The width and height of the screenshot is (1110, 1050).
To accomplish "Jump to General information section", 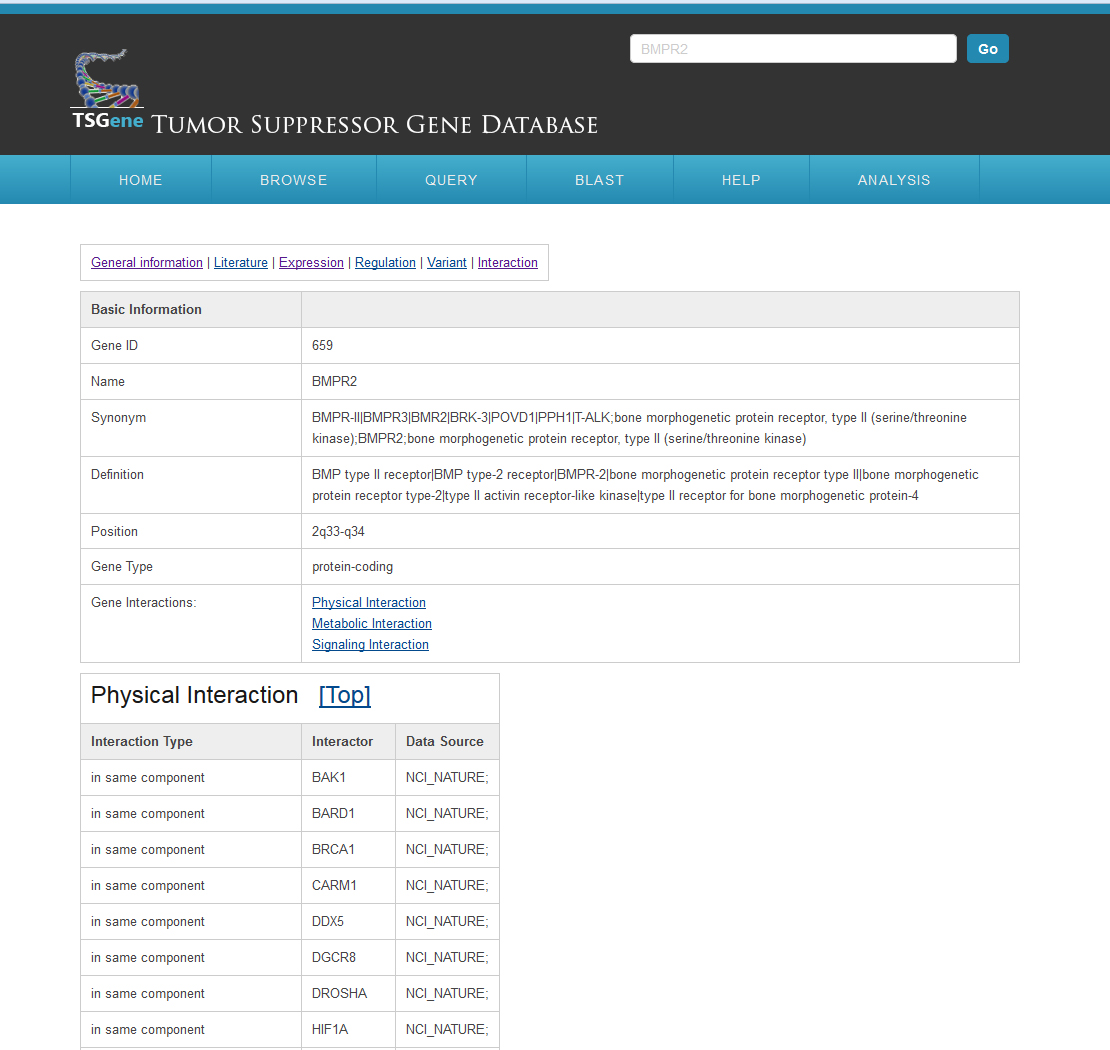I will point(147,263).
